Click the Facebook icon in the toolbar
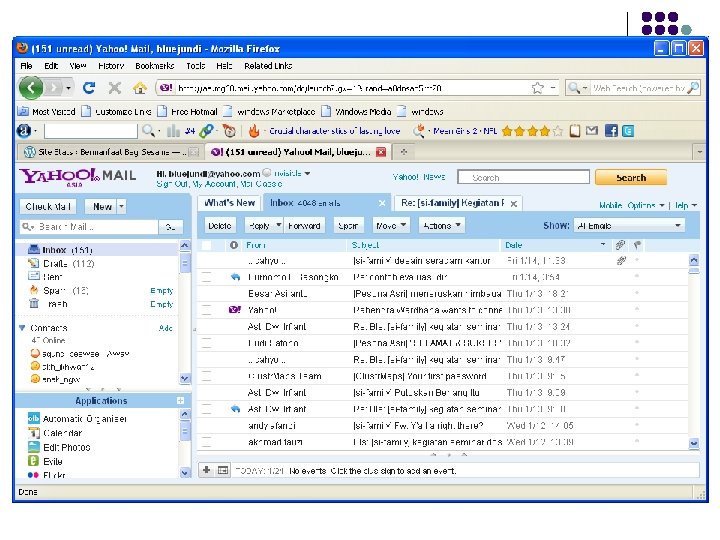The image size is (720, 540). click(611, 131)
